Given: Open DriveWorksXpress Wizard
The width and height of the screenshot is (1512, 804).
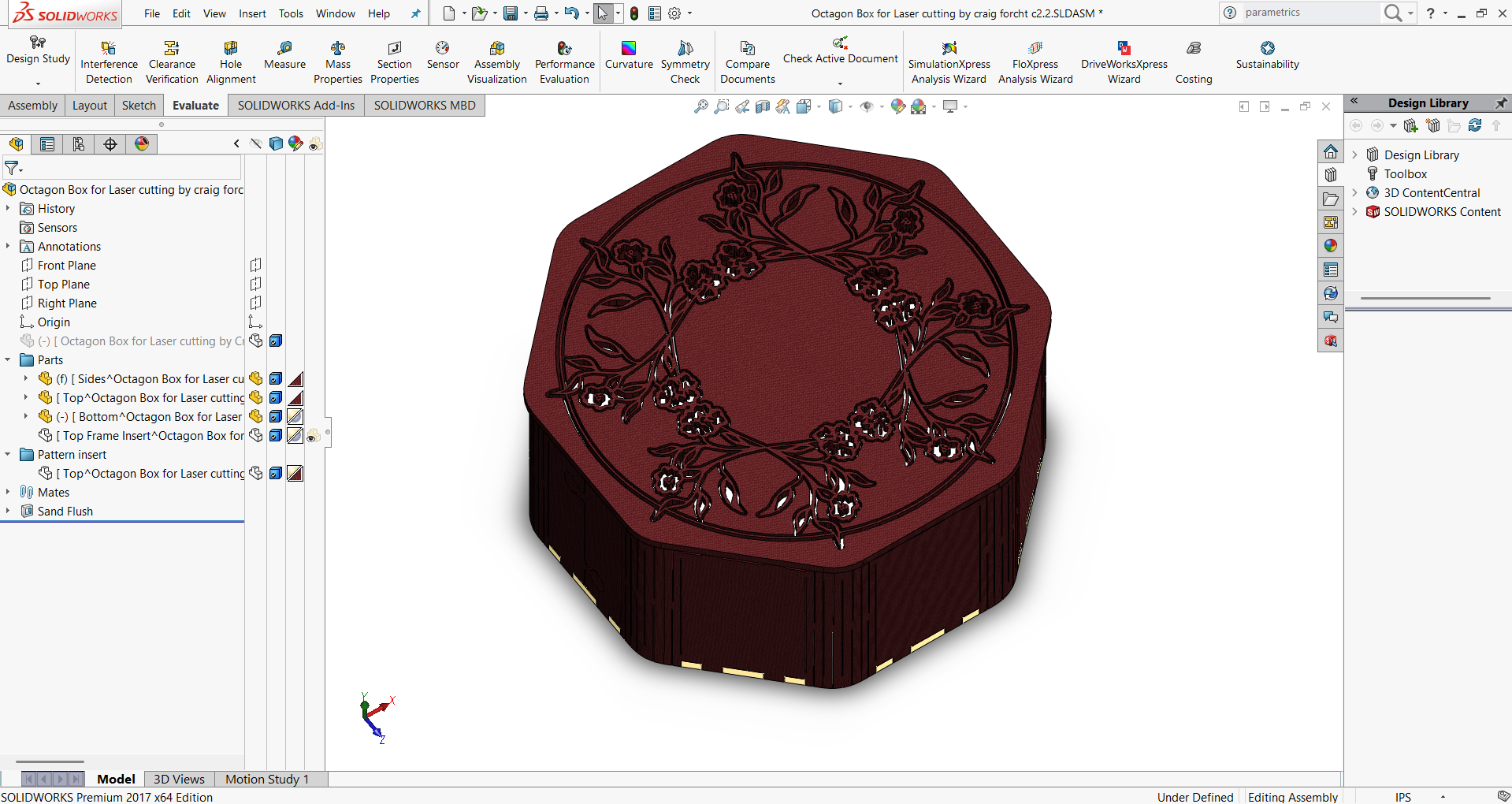Looking at the screenshot, I should 1124,62.
